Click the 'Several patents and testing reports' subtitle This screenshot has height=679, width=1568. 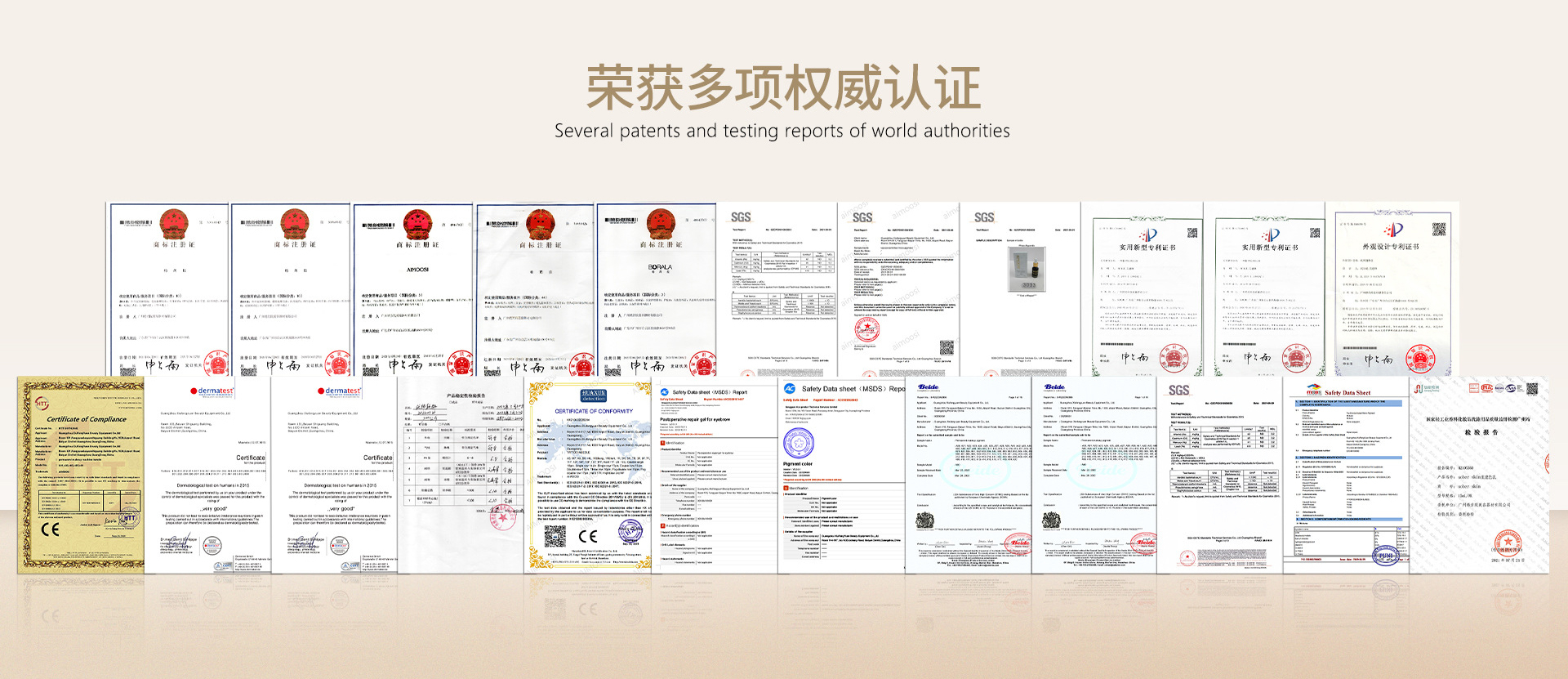point(782,131)
